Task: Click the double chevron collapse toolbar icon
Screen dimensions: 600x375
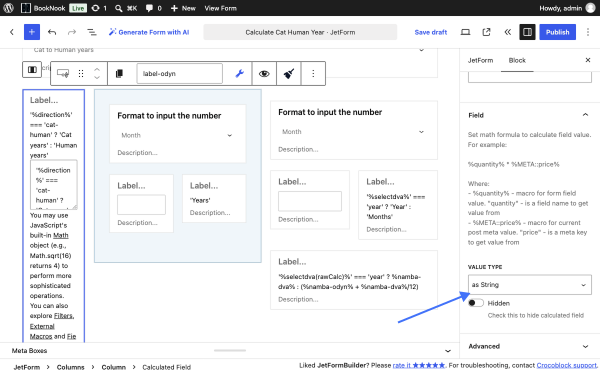Action: 507,32
